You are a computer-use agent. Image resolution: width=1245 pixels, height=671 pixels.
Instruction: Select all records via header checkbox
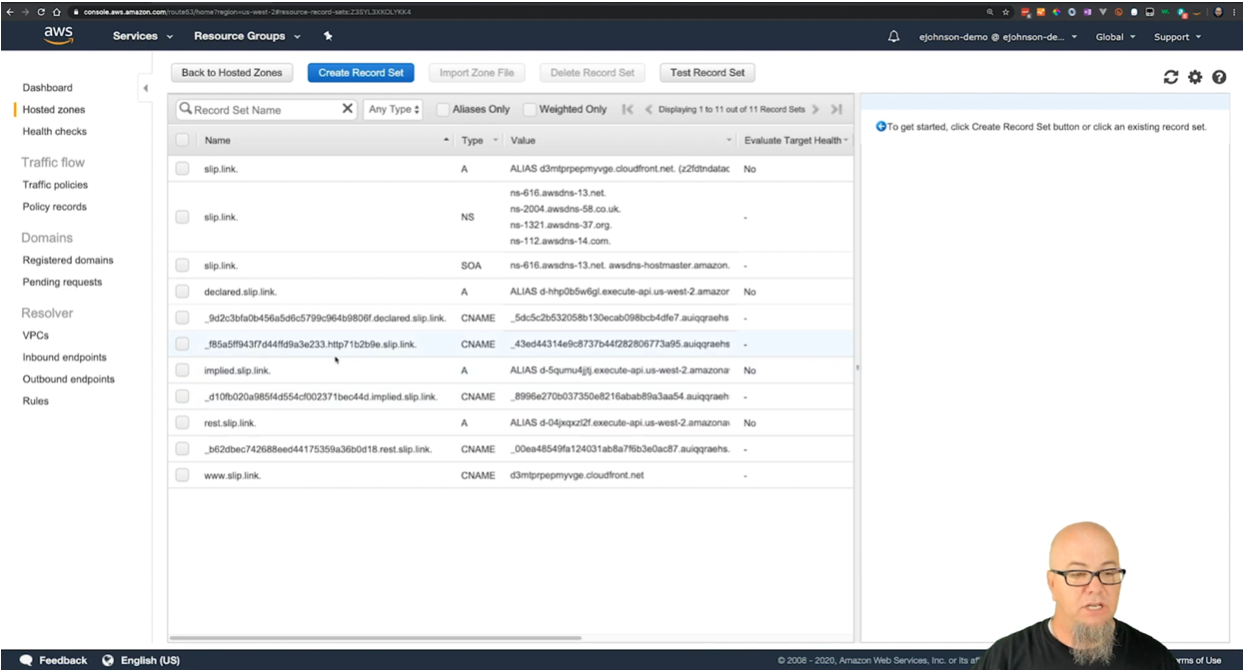(x=182, y=140)
